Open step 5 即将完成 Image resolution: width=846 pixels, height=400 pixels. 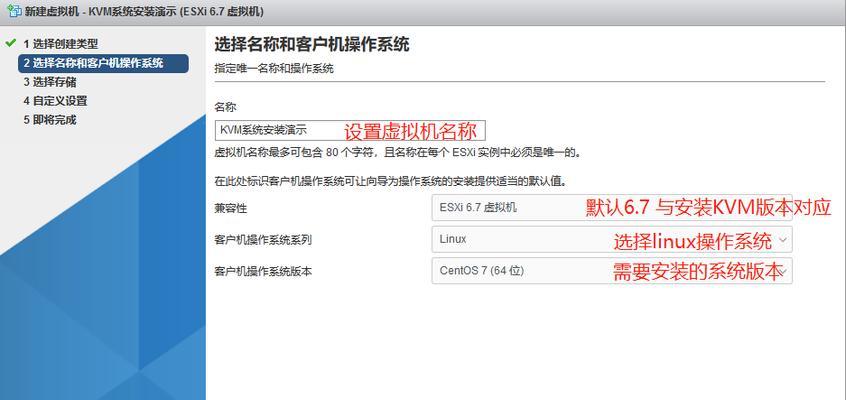pos(49,120)
